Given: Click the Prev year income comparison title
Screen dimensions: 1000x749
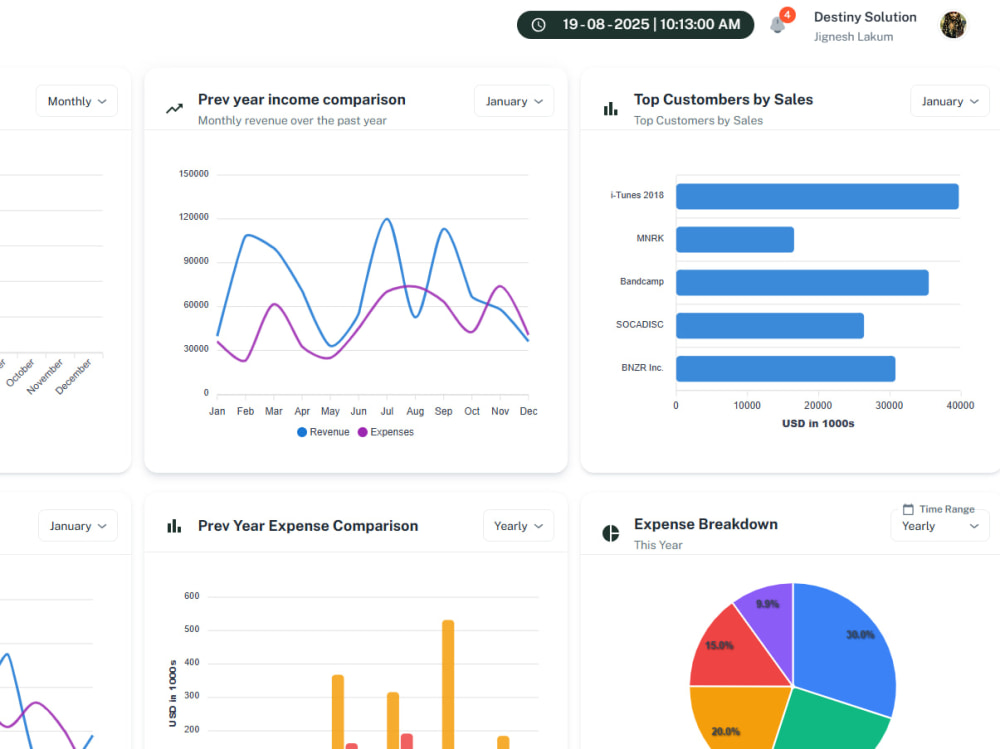Looking at the screenshot, I should pyautogui.click(x=302, y=100).
